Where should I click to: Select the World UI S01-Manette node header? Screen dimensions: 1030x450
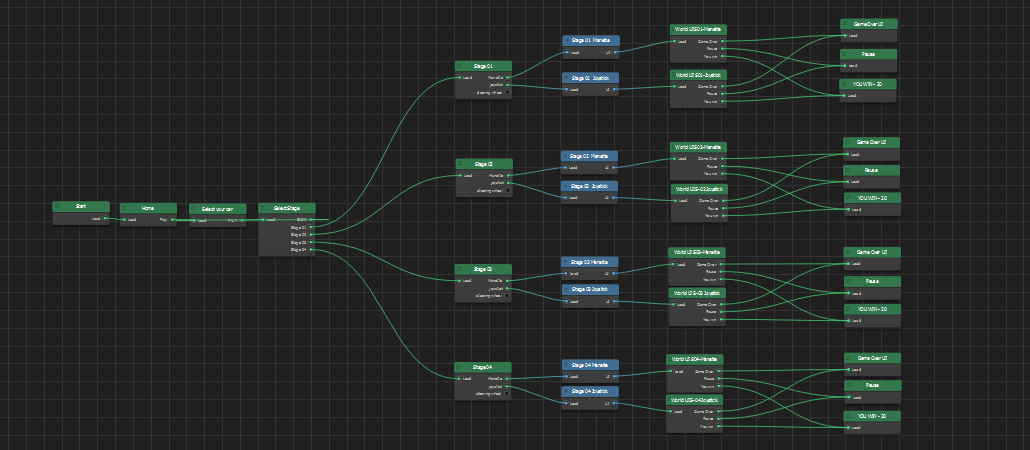tap(699, 30)
